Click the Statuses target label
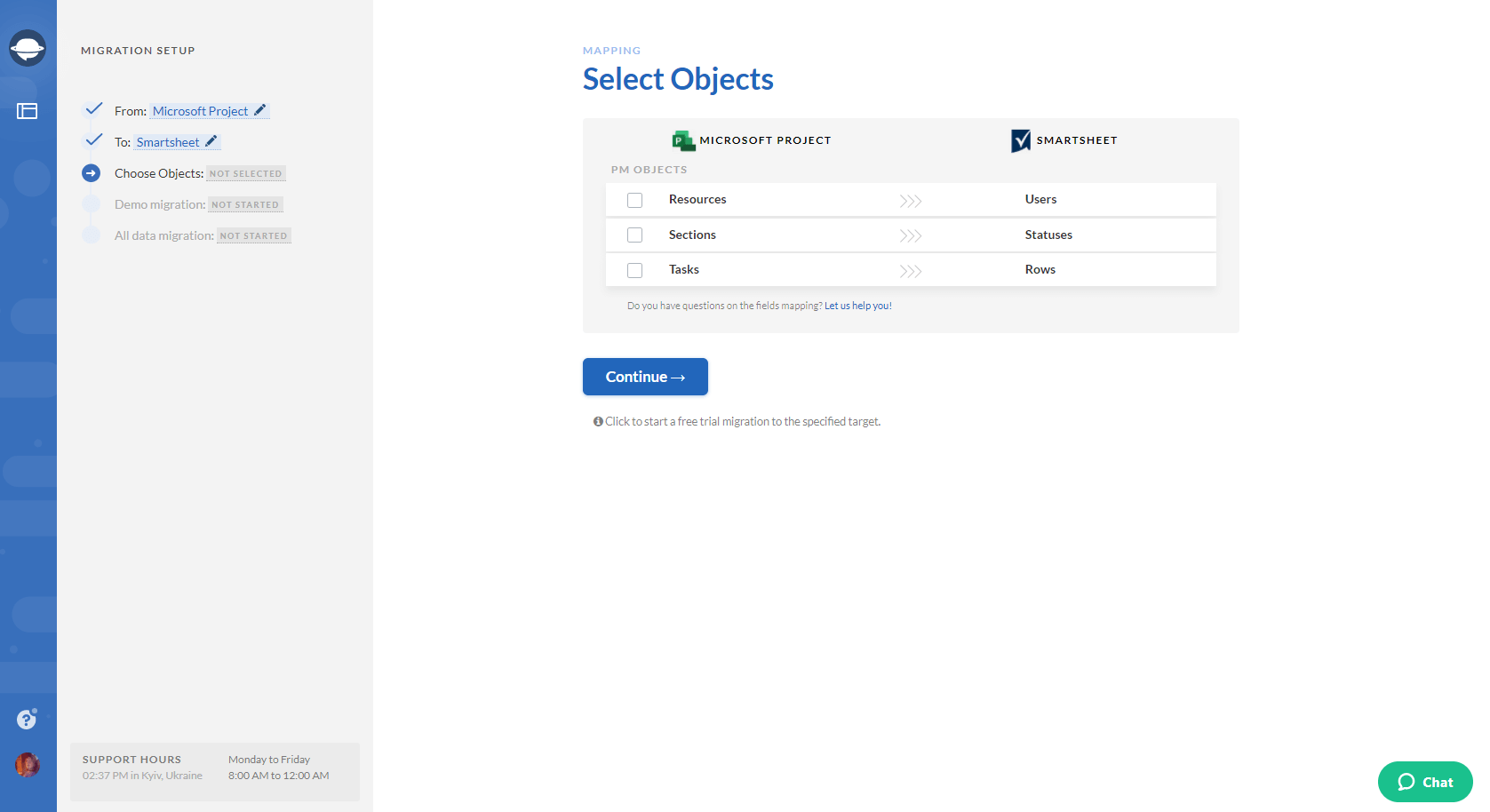 [x=1048, y=235]
